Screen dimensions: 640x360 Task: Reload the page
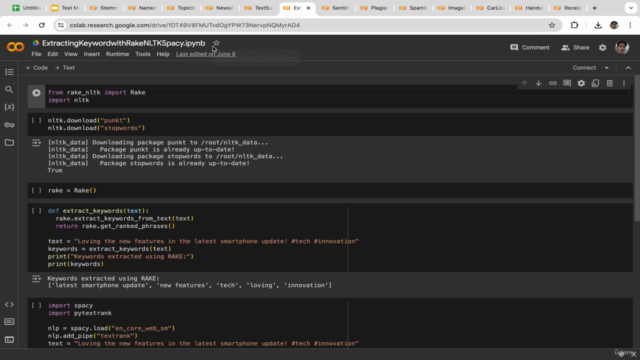[x=42, y=25]
